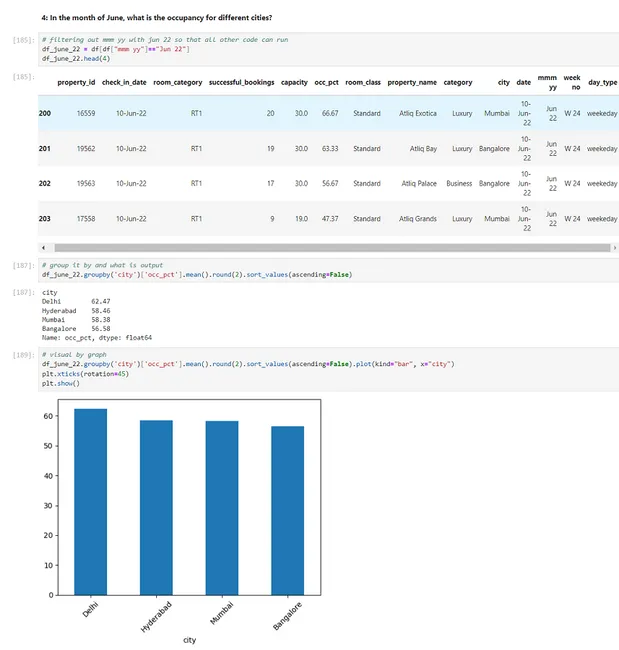This screenshot has height=650, width=619.
Task: Click the Delhi x-axis label
Action: click(x=90, y=609)
